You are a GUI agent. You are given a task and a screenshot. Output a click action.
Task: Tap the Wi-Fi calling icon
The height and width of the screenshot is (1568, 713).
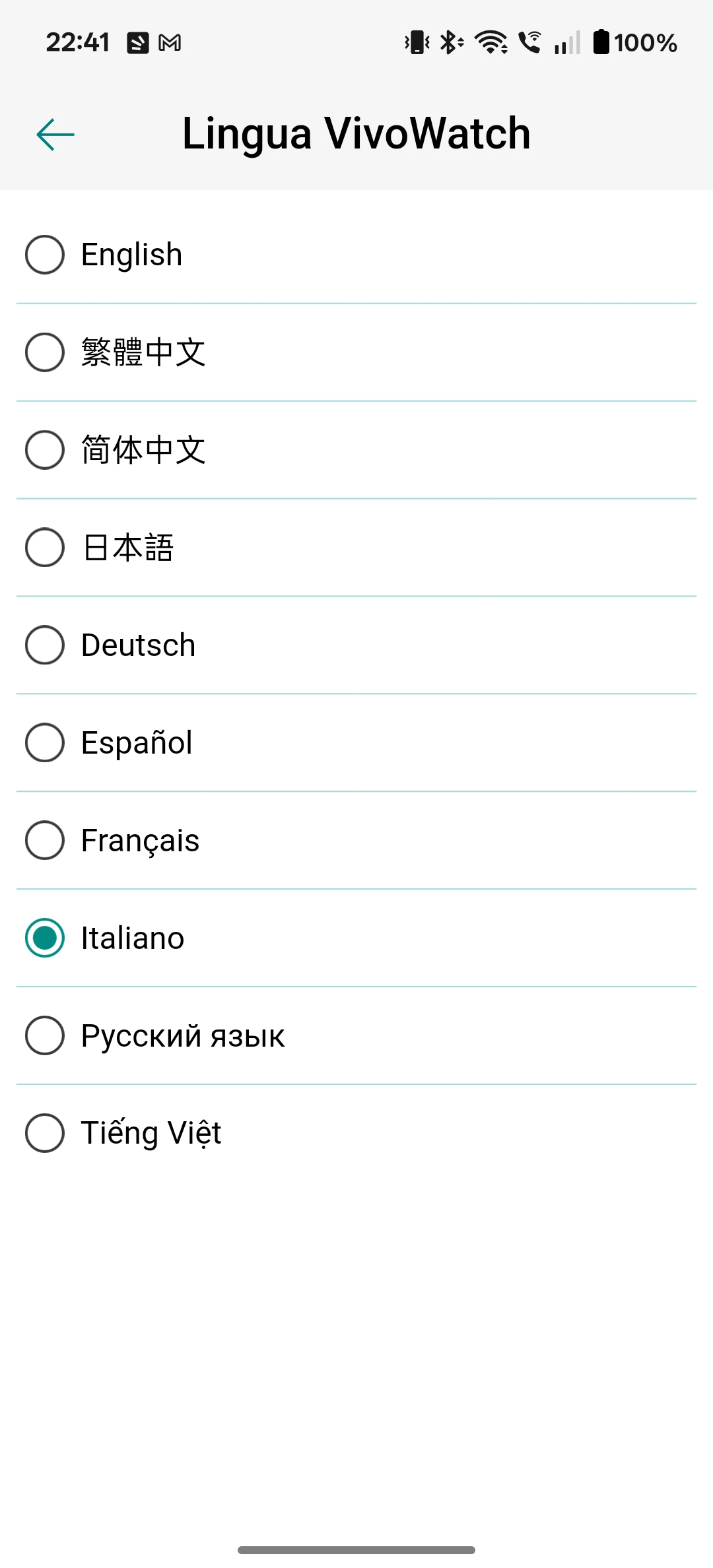pyautogui.click(x=529, y=42)
